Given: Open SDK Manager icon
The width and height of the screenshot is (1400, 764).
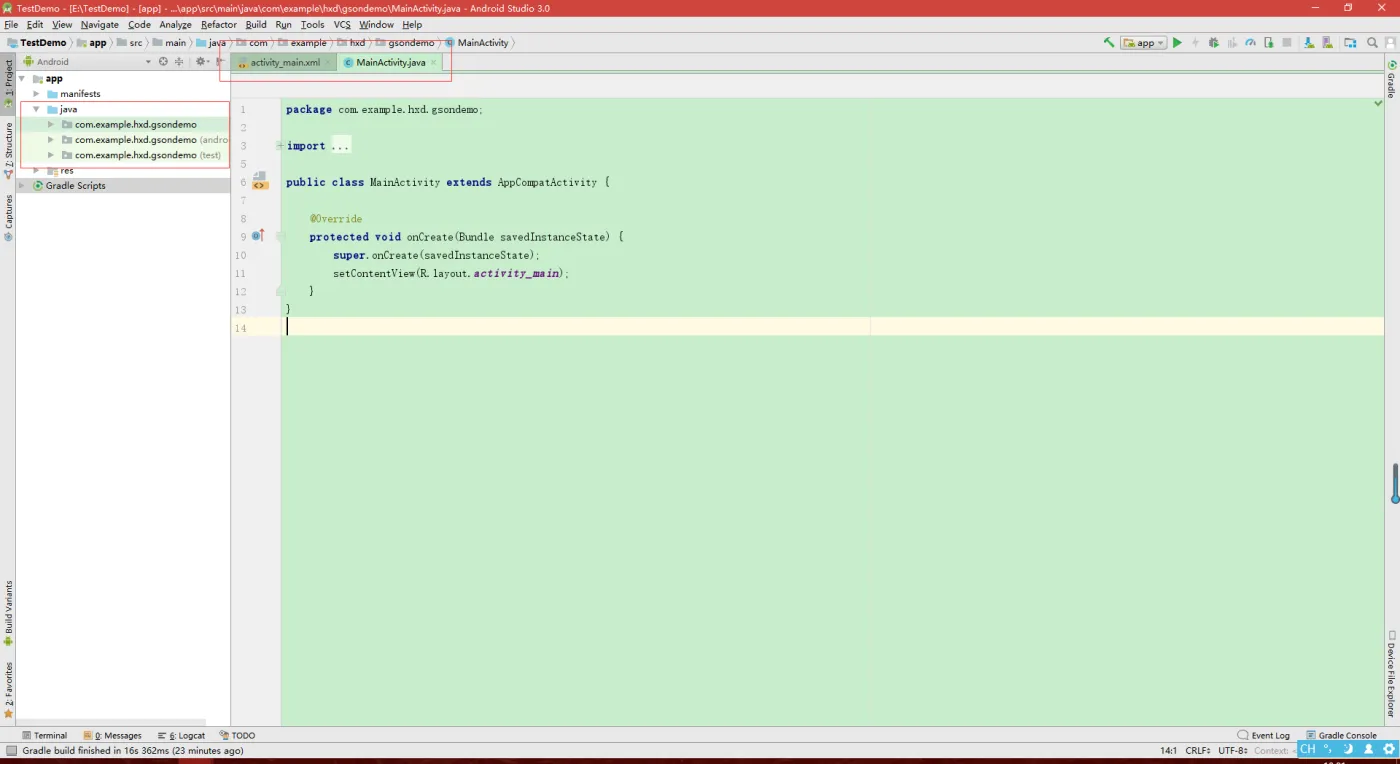Looking at the screenshot, I should 1308,43.
